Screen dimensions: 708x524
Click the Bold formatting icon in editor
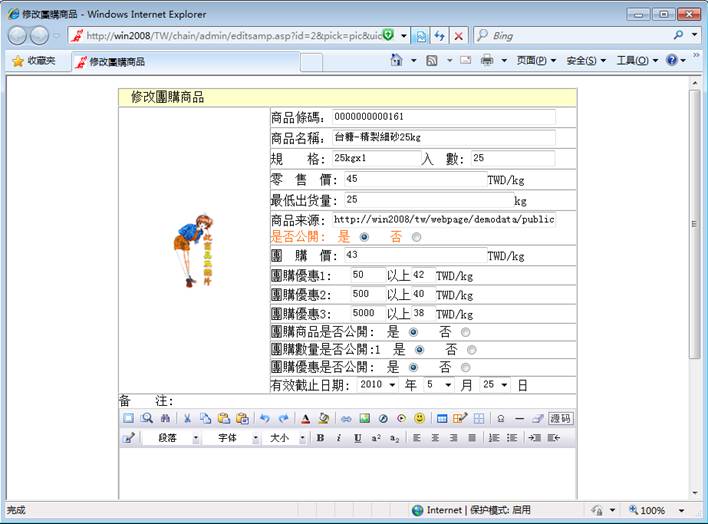point(321,438)
